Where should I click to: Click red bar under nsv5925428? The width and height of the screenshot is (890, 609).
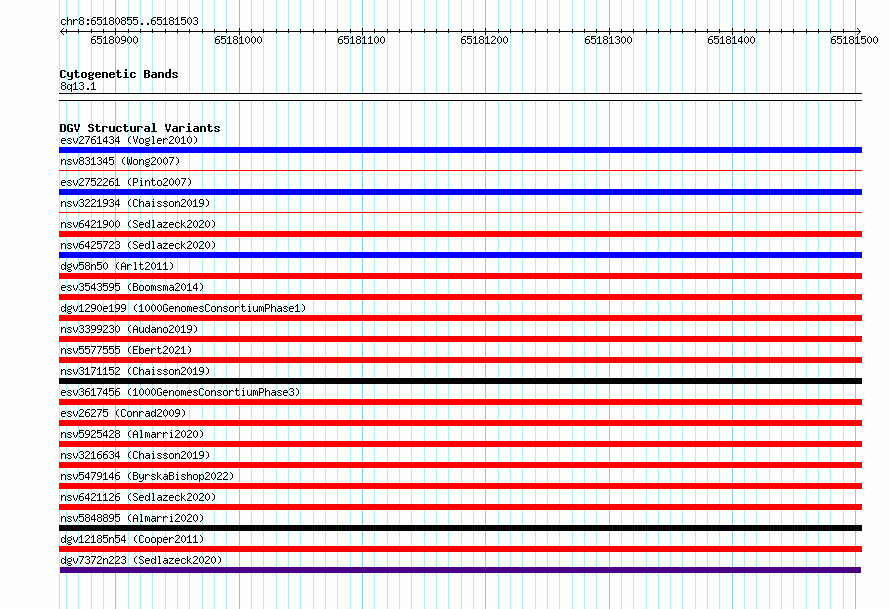[x=460, y=444]
